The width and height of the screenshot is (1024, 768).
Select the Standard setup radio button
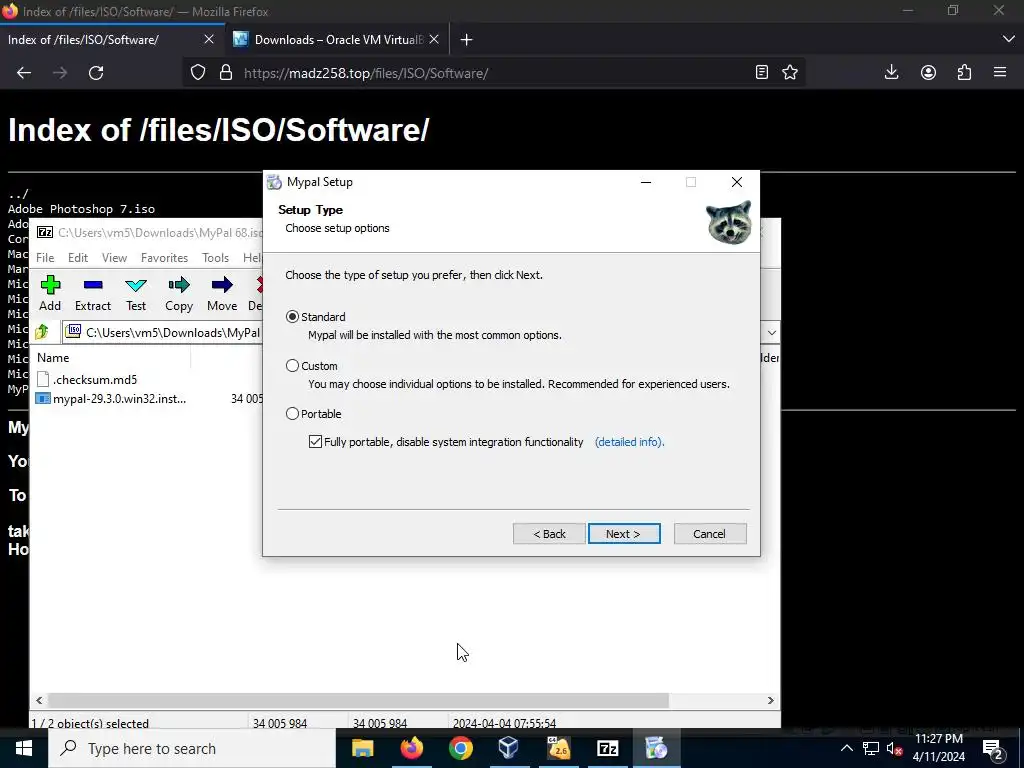(x=293, y=317)
